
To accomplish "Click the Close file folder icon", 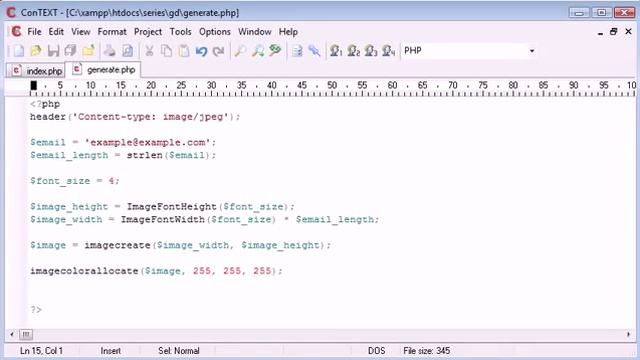I will tap(88, 51).
